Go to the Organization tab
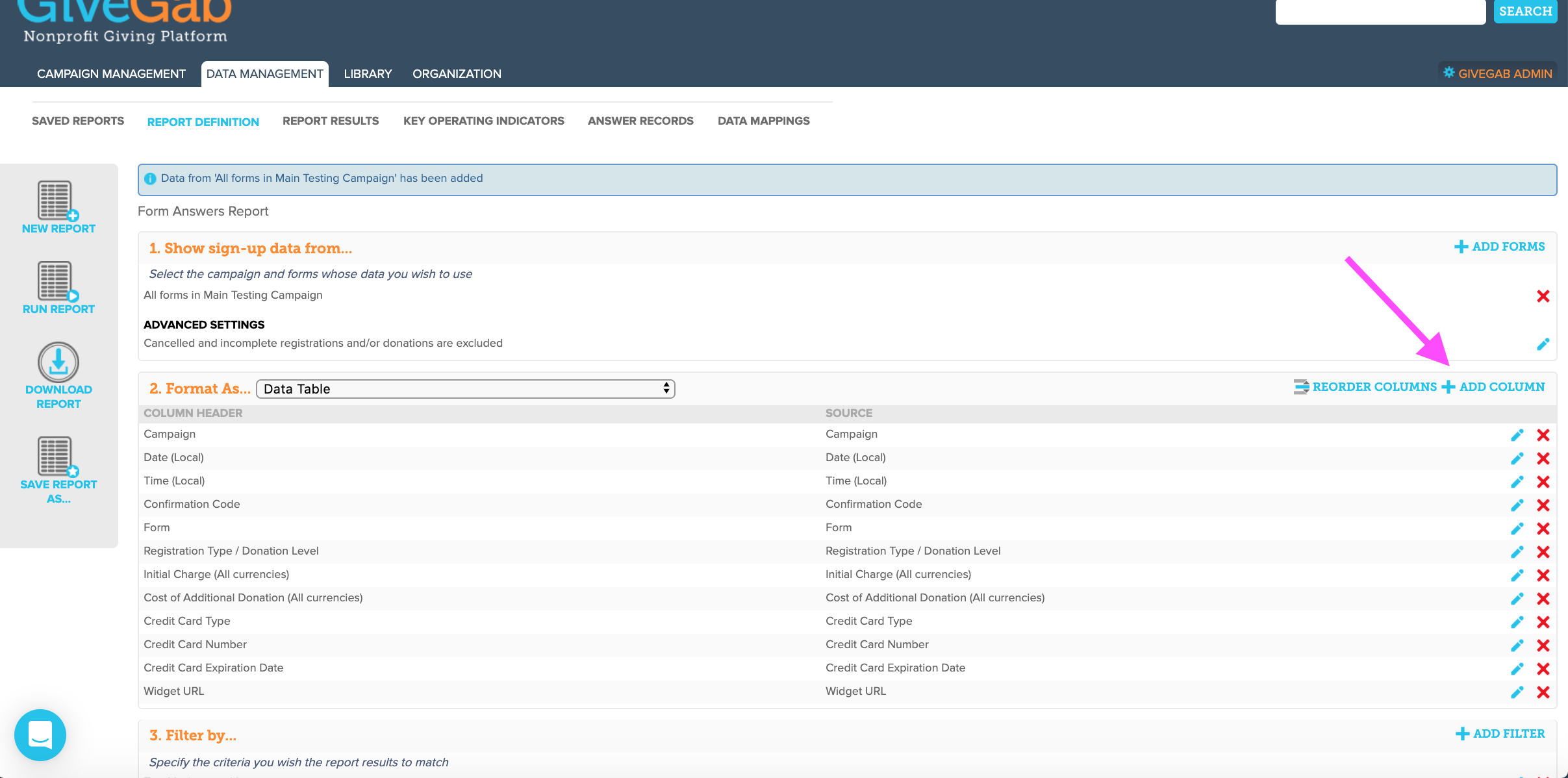This screenshot has width=1568, height=778. pyautogui.click(x=457, y=74)
